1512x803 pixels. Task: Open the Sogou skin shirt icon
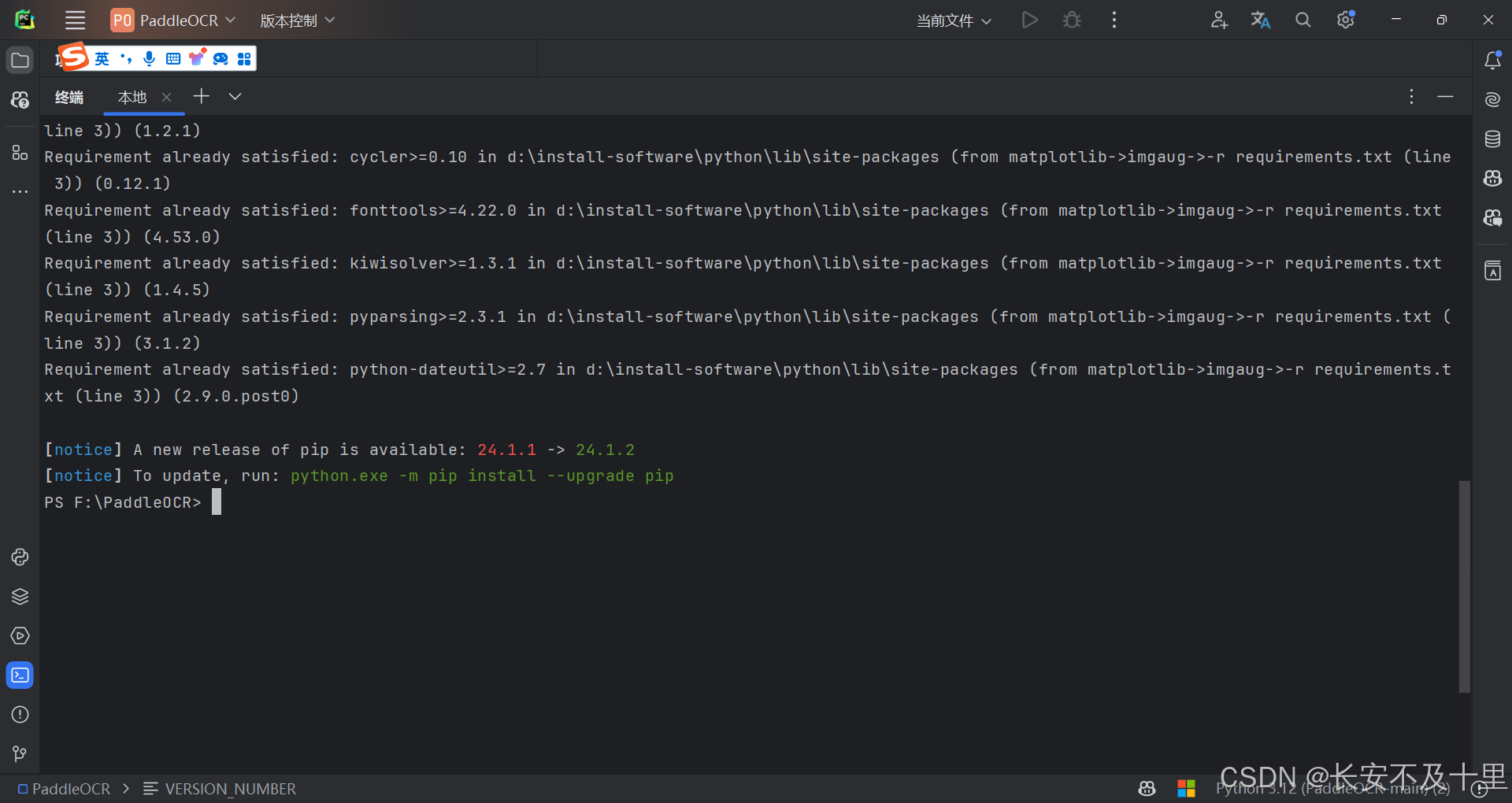tap(197, 57)
